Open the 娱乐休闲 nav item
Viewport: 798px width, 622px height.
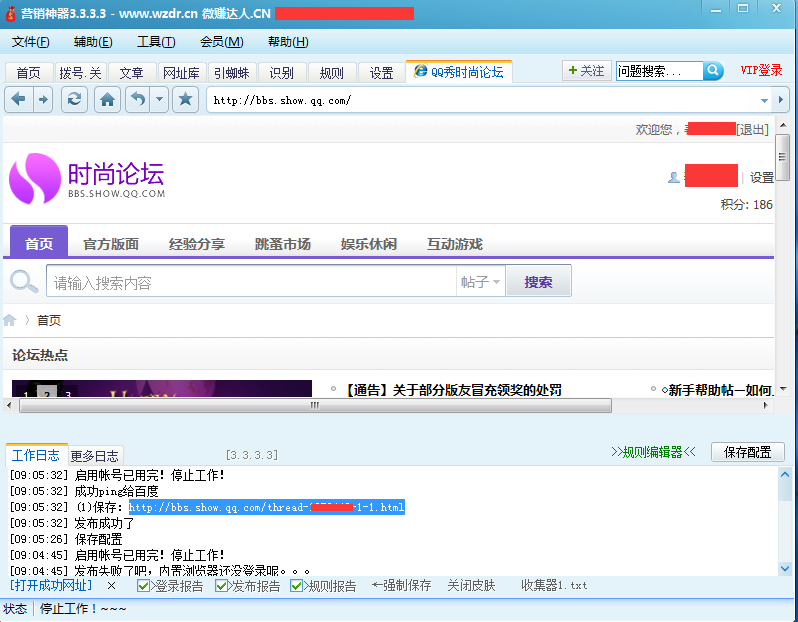[x=369, y=244]
